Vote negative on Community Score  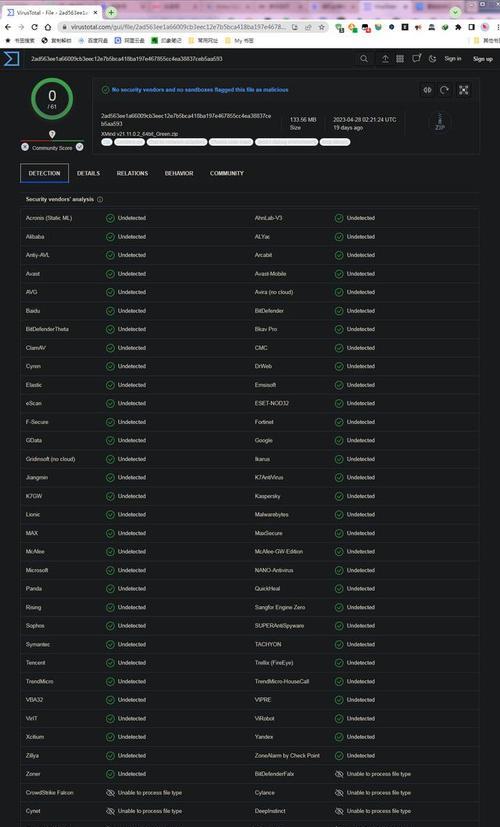click(25, 147)
